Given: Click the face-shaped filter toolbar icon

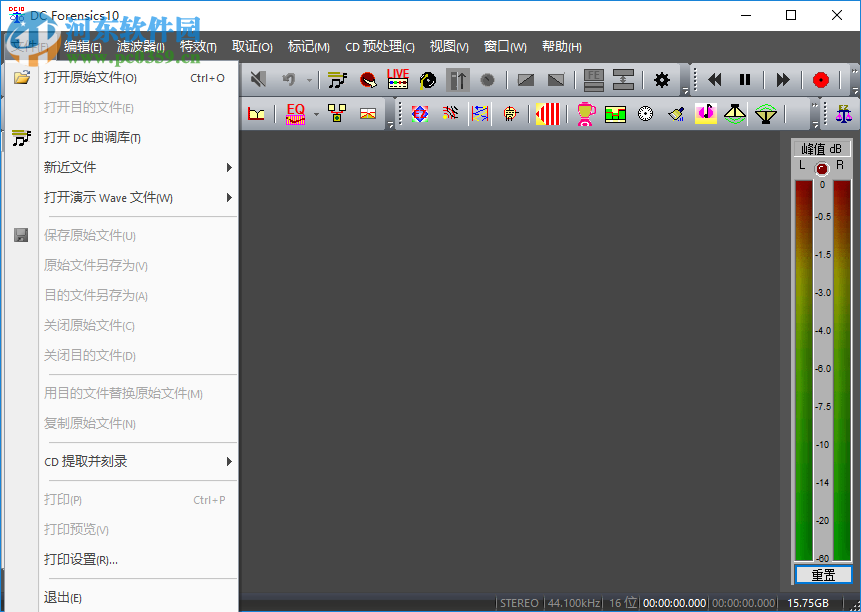Looking at the screenshot, I should tap(511, 114).
